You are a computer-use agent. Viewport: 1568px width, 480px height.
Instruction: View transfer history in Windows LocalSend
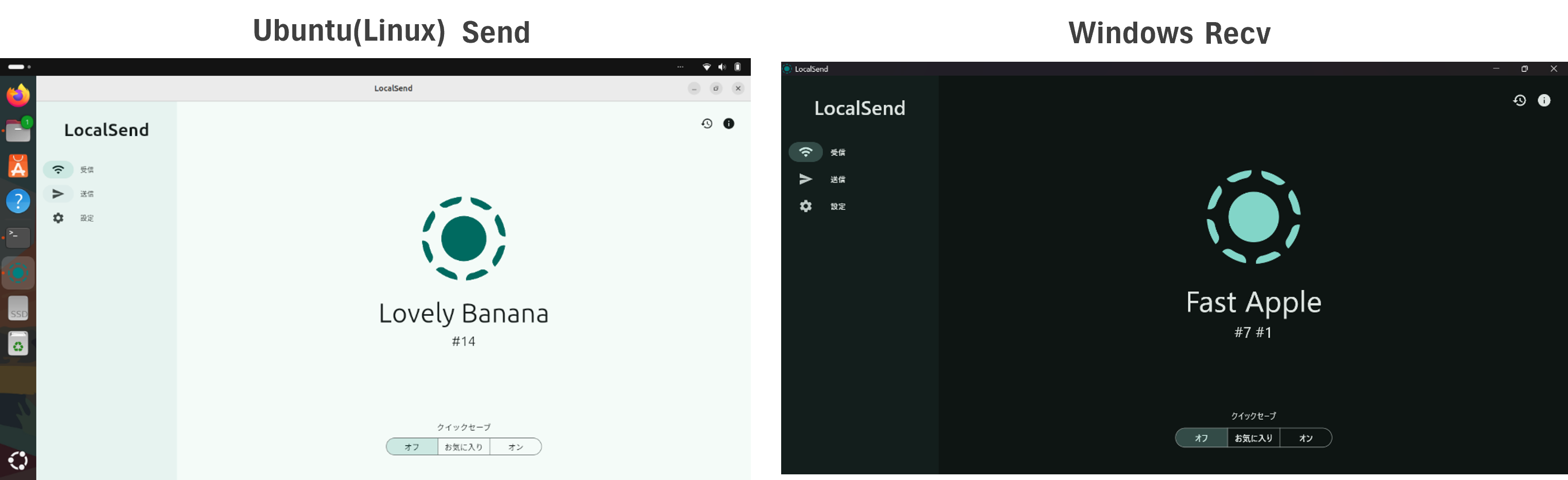coord(1520,100)
